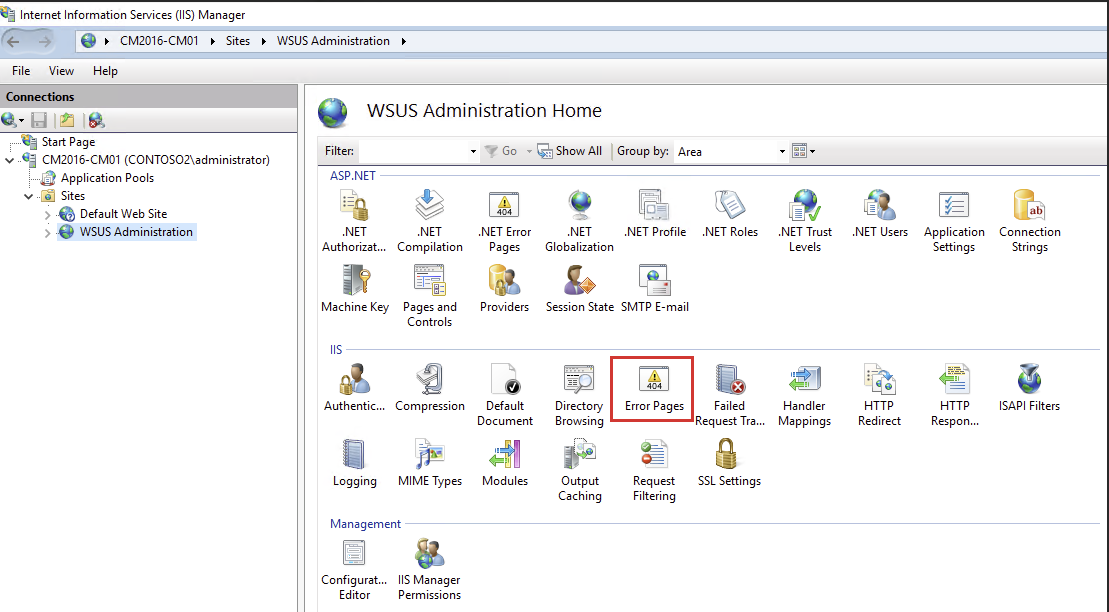Expand breadcrumb arrow after WSUS Administration
This screenshot has width=1109, height=612.
pos(404,42)
